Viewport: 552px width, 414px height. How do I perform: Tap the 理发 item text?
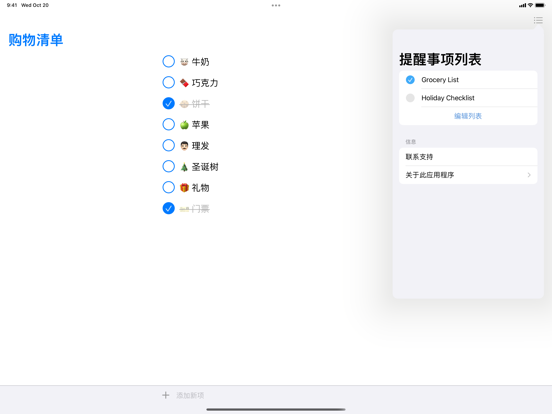coord(200,146)
